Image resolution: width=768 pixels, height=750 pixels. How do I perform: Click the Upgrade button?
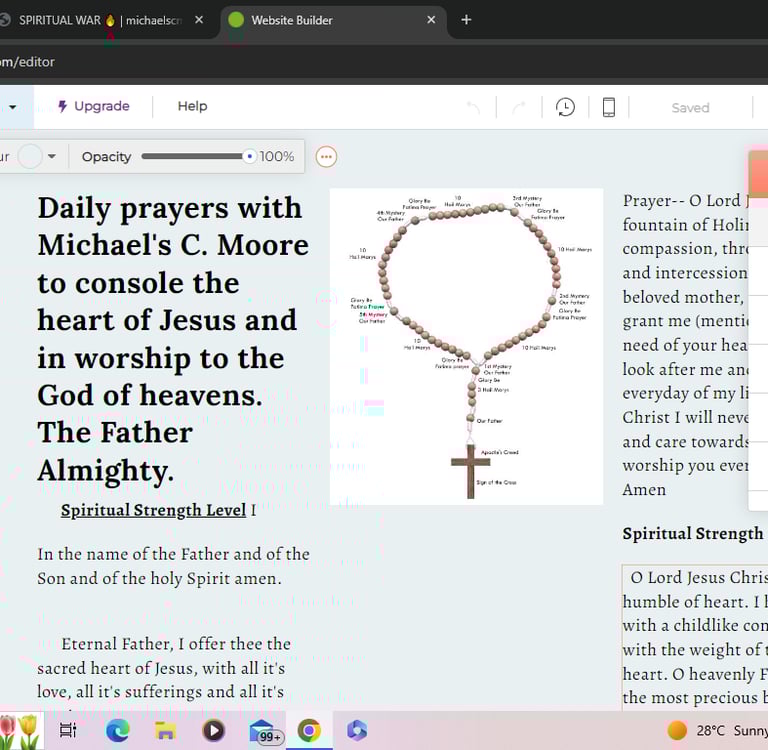pyautogui.click(x=93, y=106)
